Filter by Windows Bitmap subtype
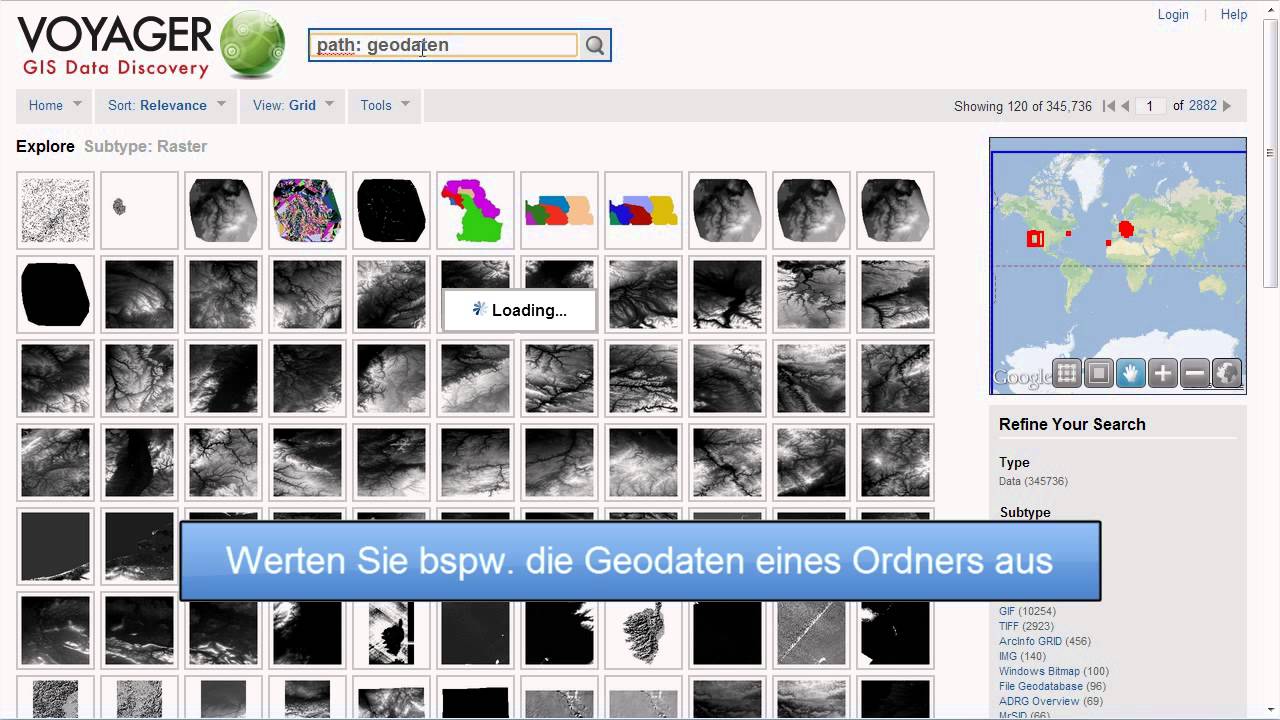Image resolution: width=1280 pixels, height=720 pixels. click(x=1039, y=671)
